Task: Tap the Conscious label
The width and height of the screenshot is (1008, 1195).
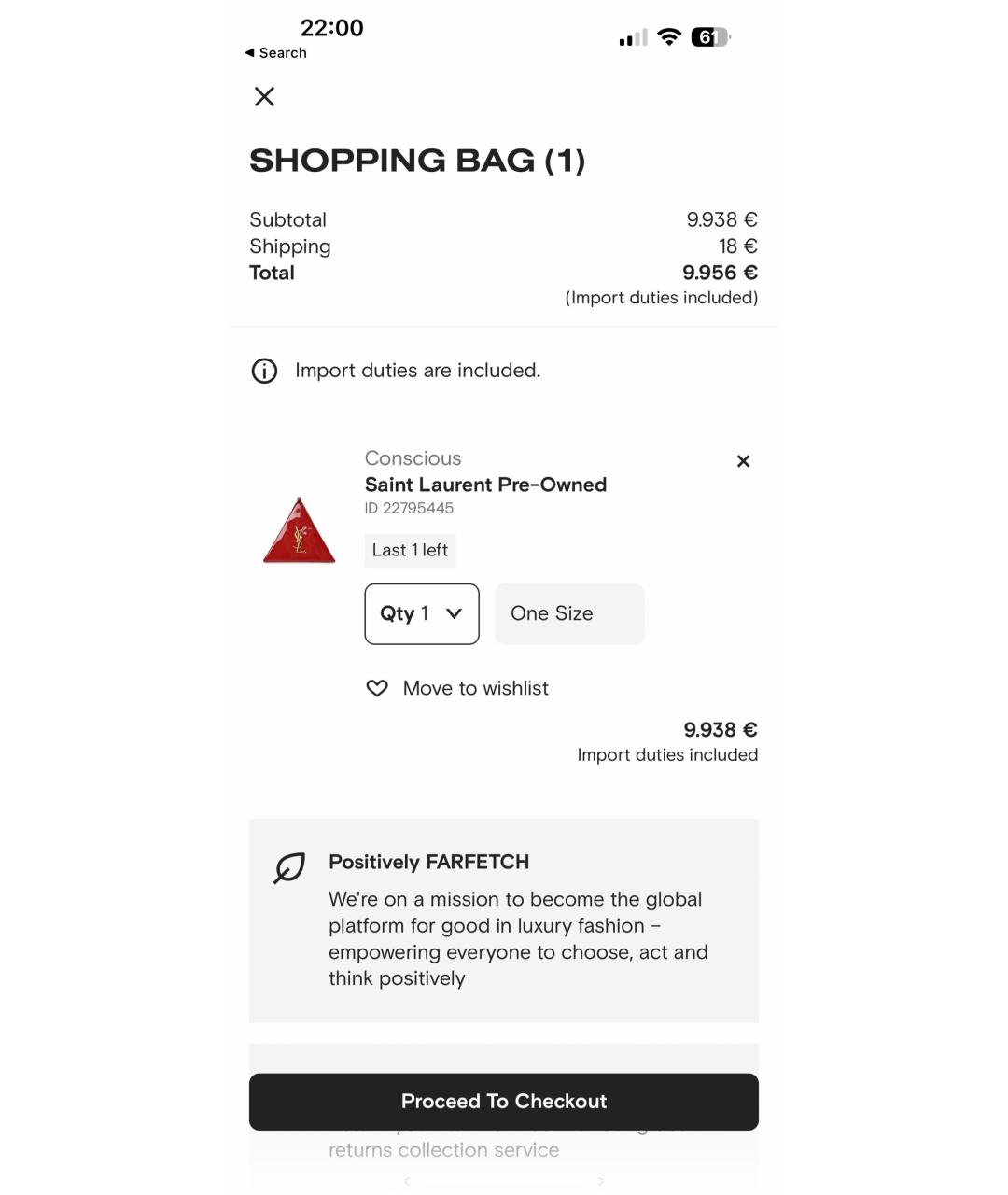Action: (413, 458)
